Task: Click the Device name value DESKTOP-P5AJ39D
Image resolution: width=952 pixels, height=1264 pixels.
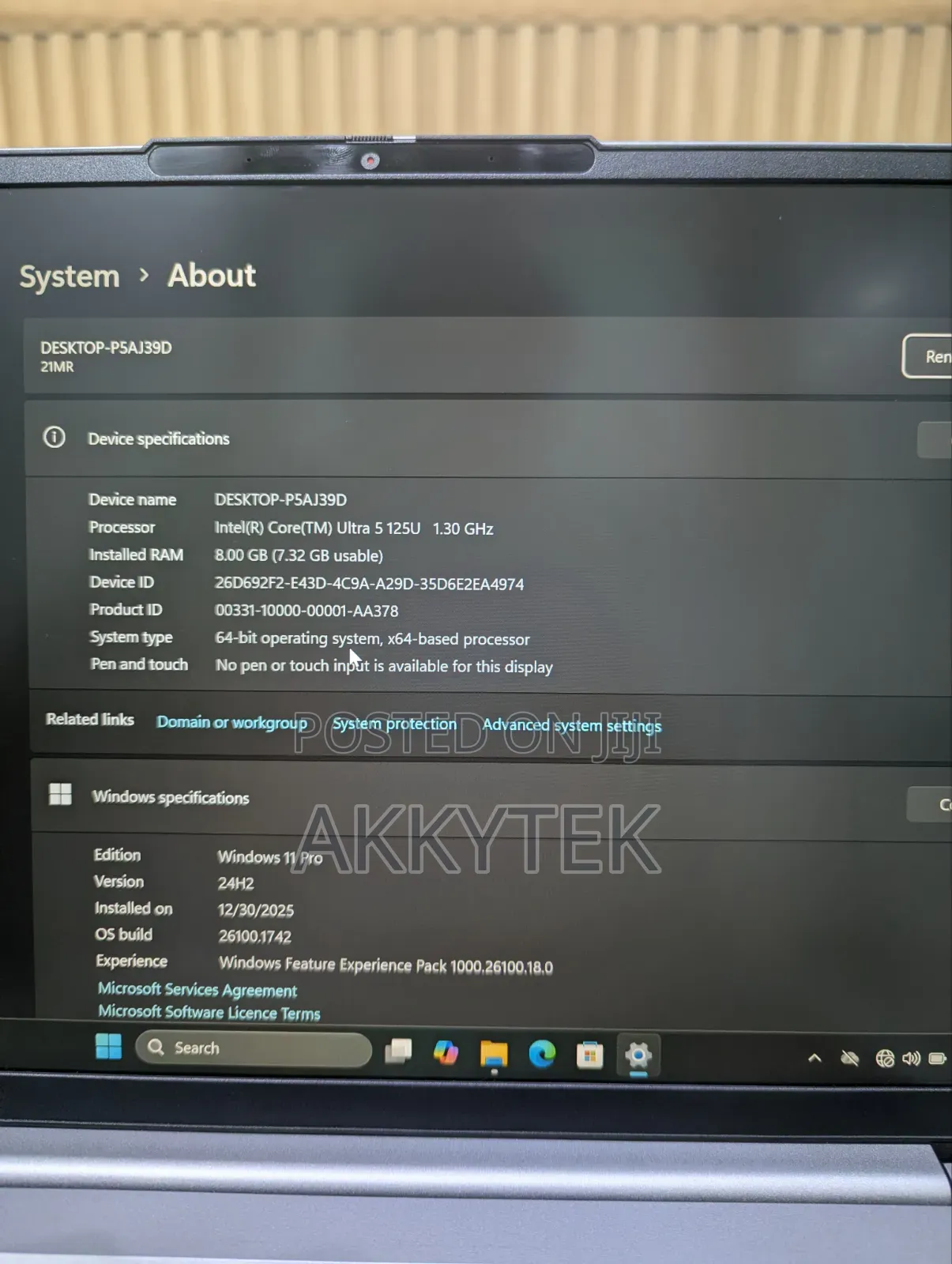Action: tap(280, 499)
